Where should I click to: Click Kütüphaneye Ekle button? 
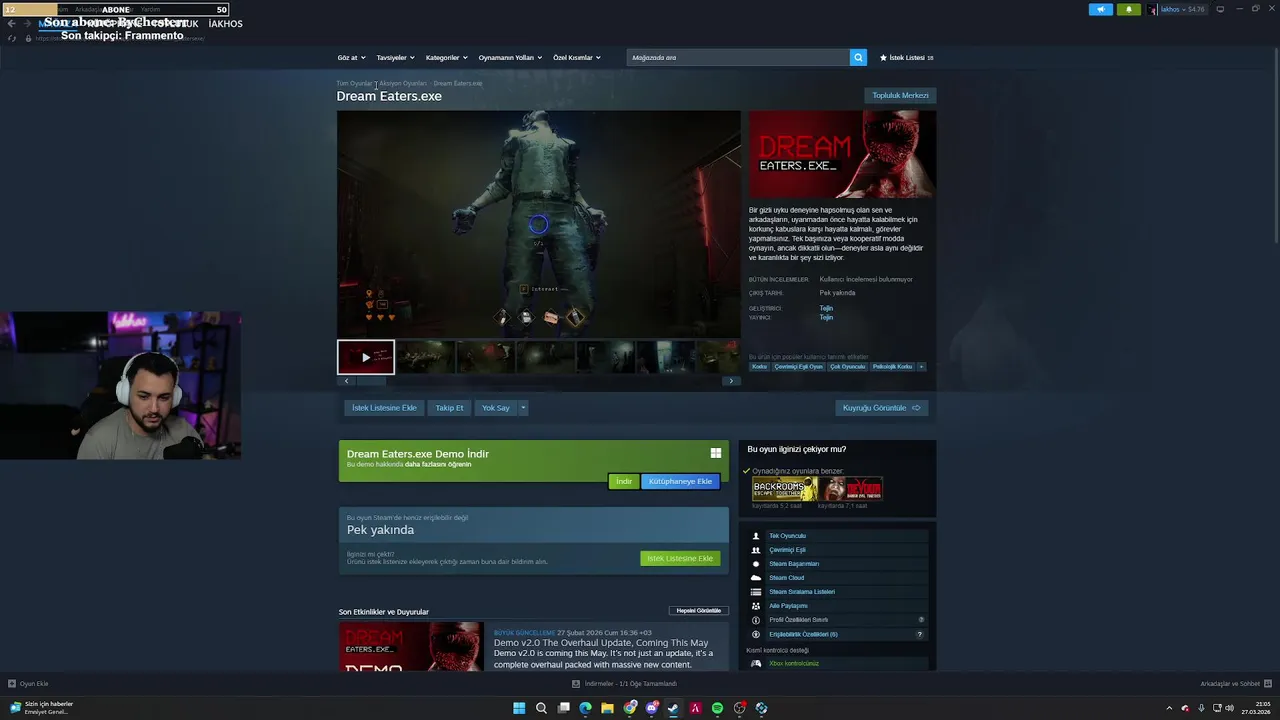tap(680, 481)
